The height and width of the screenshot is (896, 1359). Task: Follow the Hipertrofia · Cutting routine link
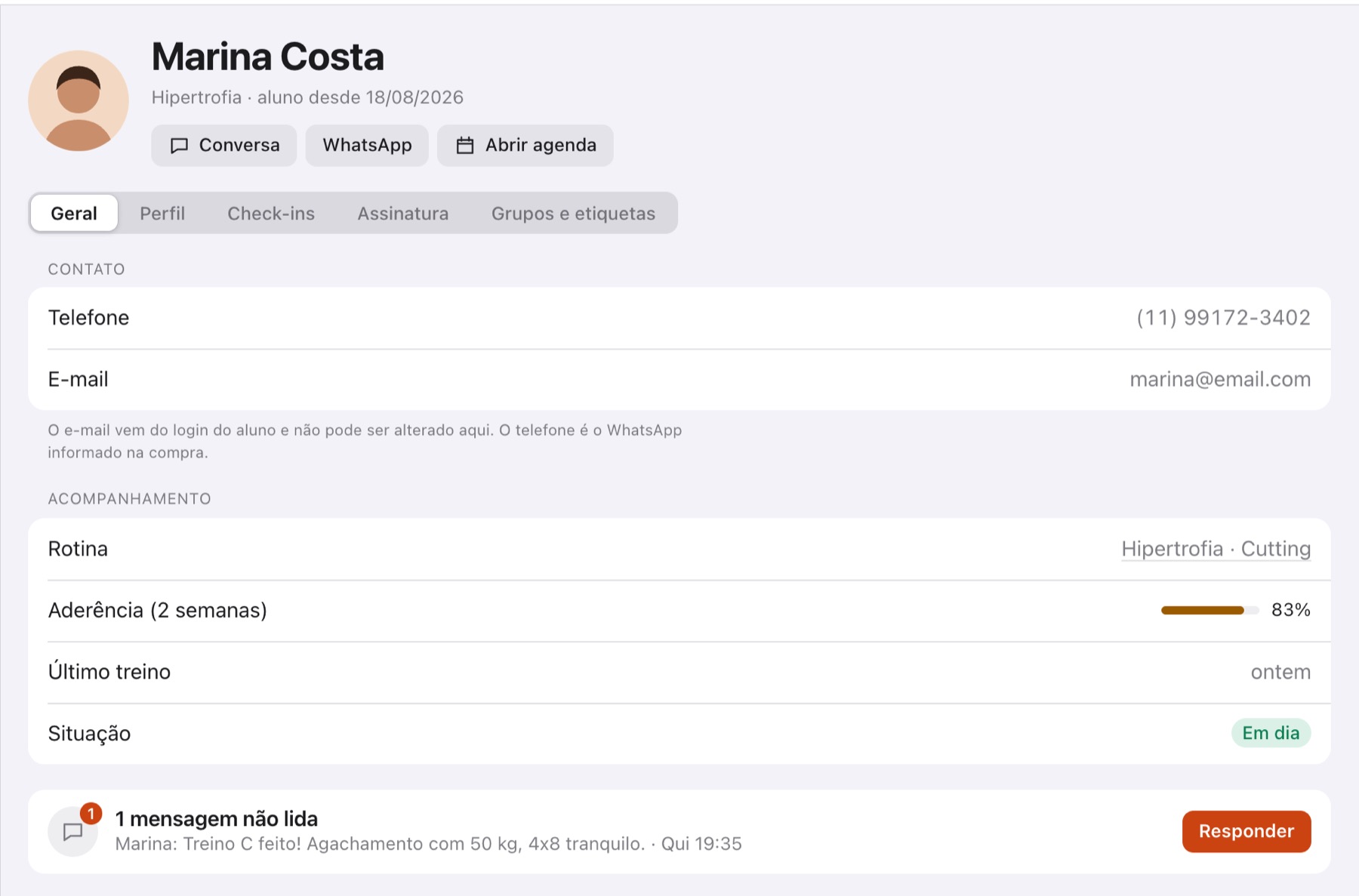coord(1216,549)
